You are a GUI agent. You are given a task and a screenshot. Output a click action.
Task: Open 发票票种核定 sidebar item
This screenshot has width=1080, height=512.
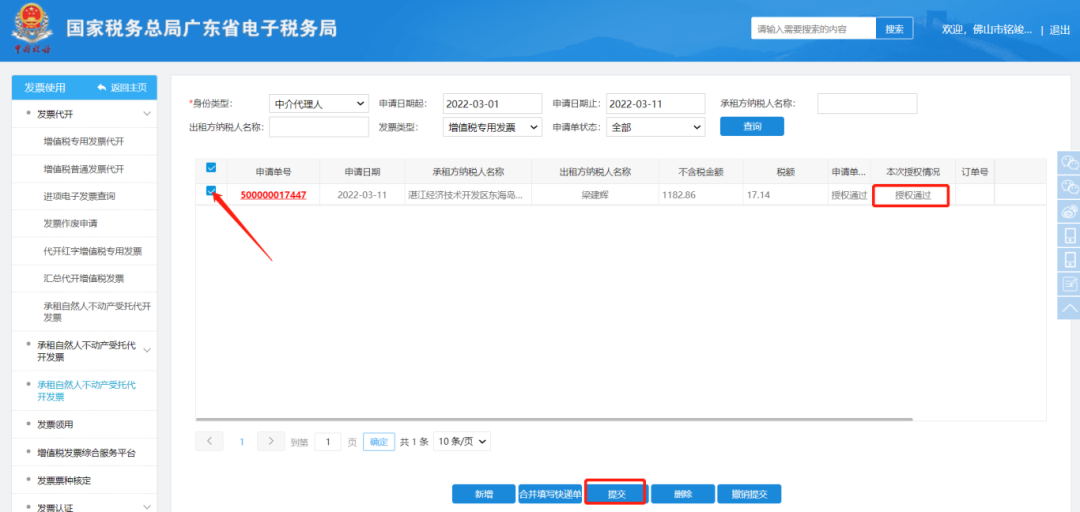coord(64,480)
